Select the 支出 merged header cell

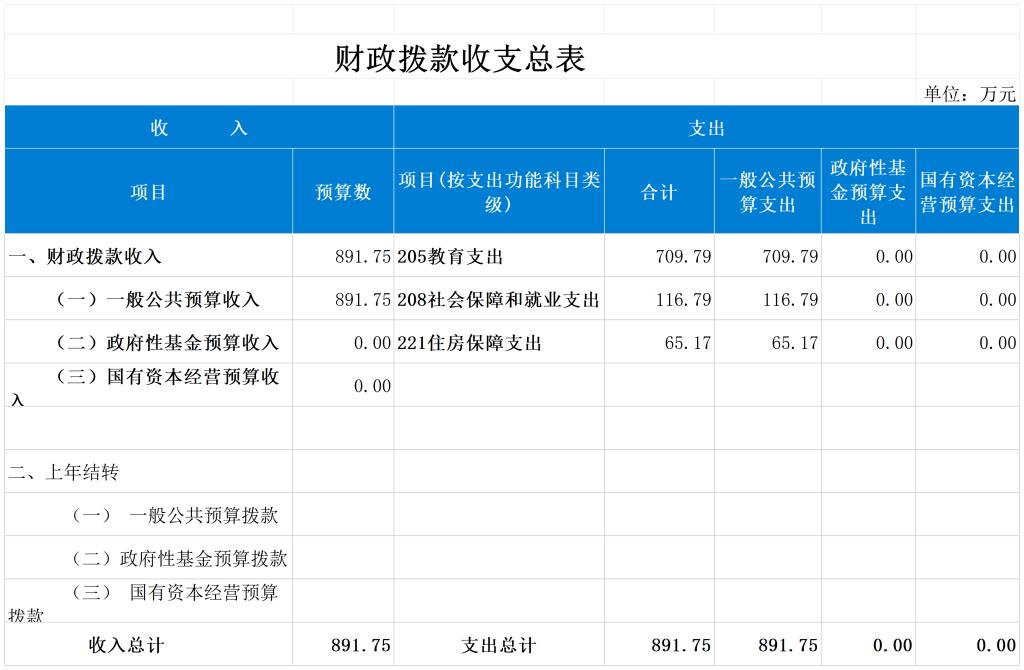pos(706,128)
